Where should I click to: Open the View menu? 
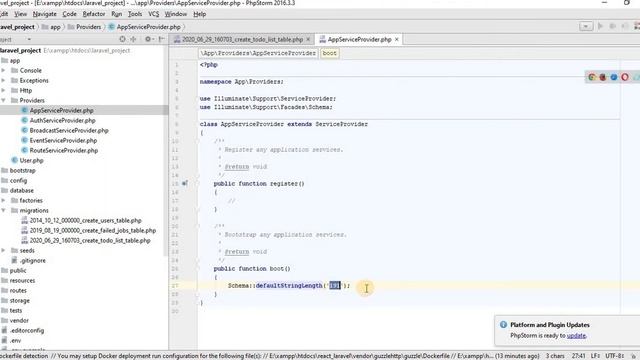[x=20, y=14]
